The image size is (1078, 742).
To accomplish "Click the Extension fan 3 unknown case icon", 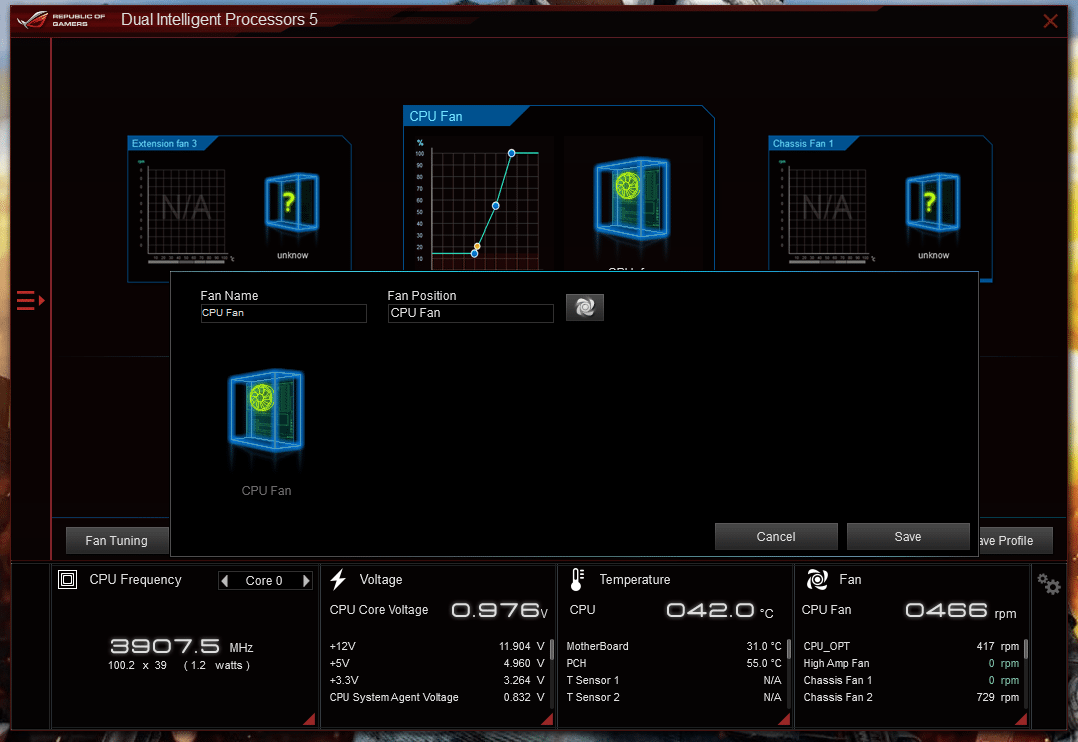I will tap(292, 201).
